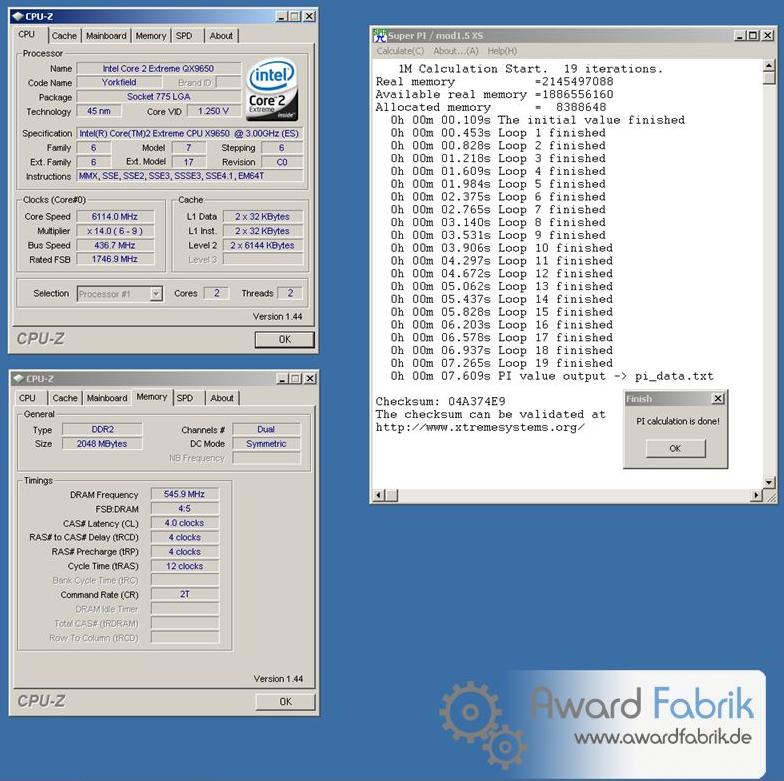
Task: Switch to Mainboard tab in bottom CPU-Z window
Action: pyautogui.click(x=107, y=398)
